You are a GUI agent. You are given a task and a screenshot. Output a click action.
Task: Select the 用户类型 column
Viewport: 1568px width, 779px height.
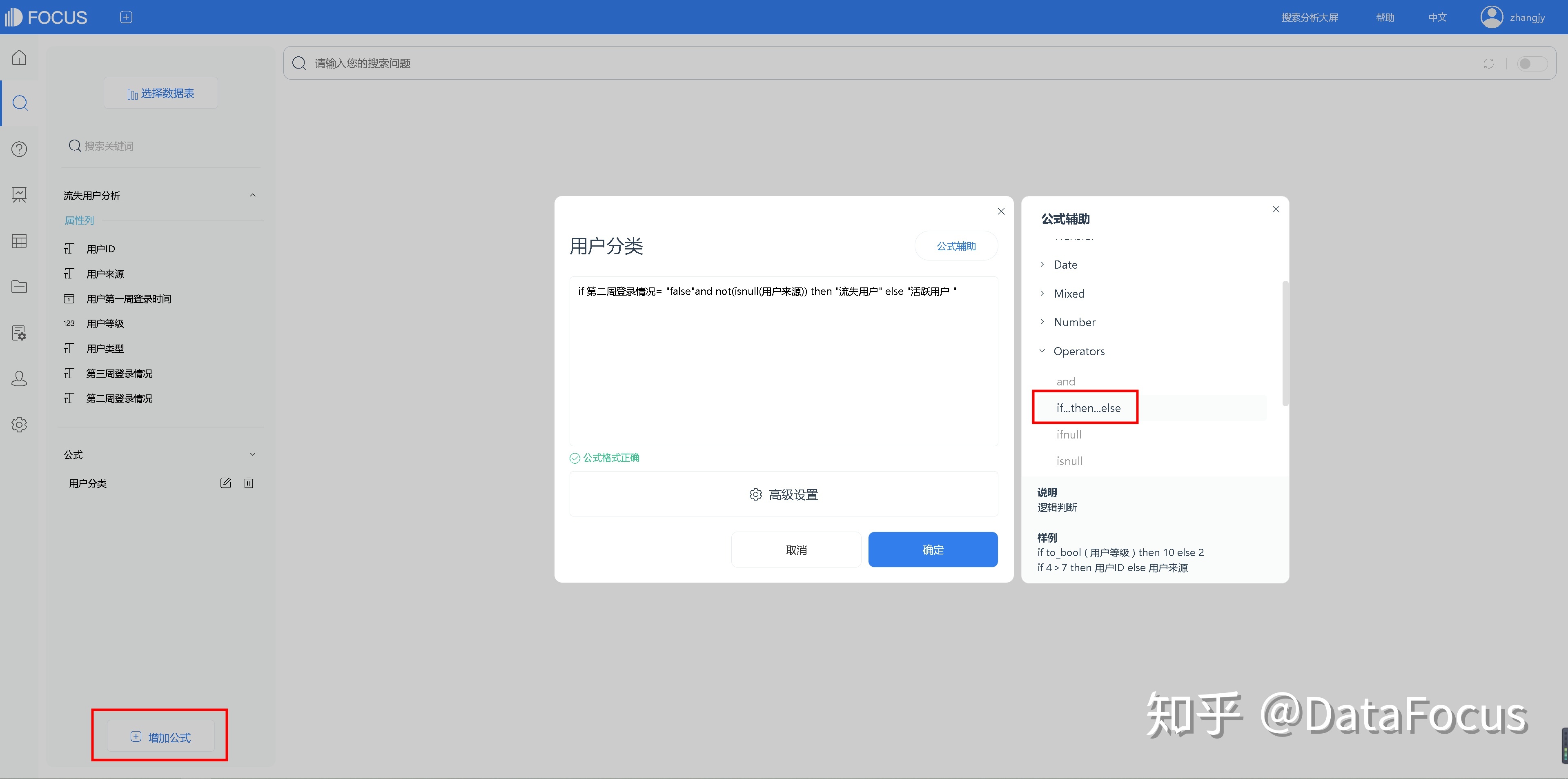coord(105,349)
